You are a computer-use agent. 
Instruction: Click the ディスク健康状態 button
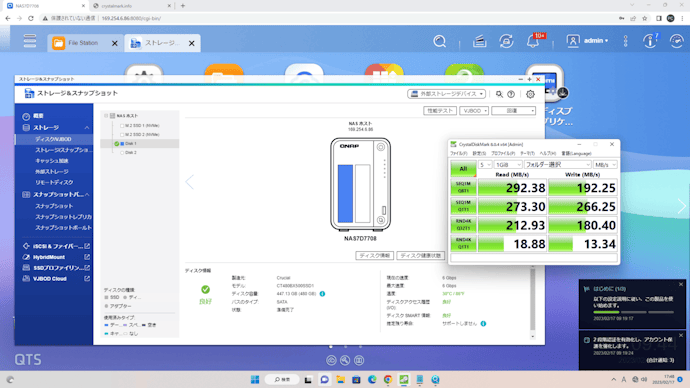420,256
